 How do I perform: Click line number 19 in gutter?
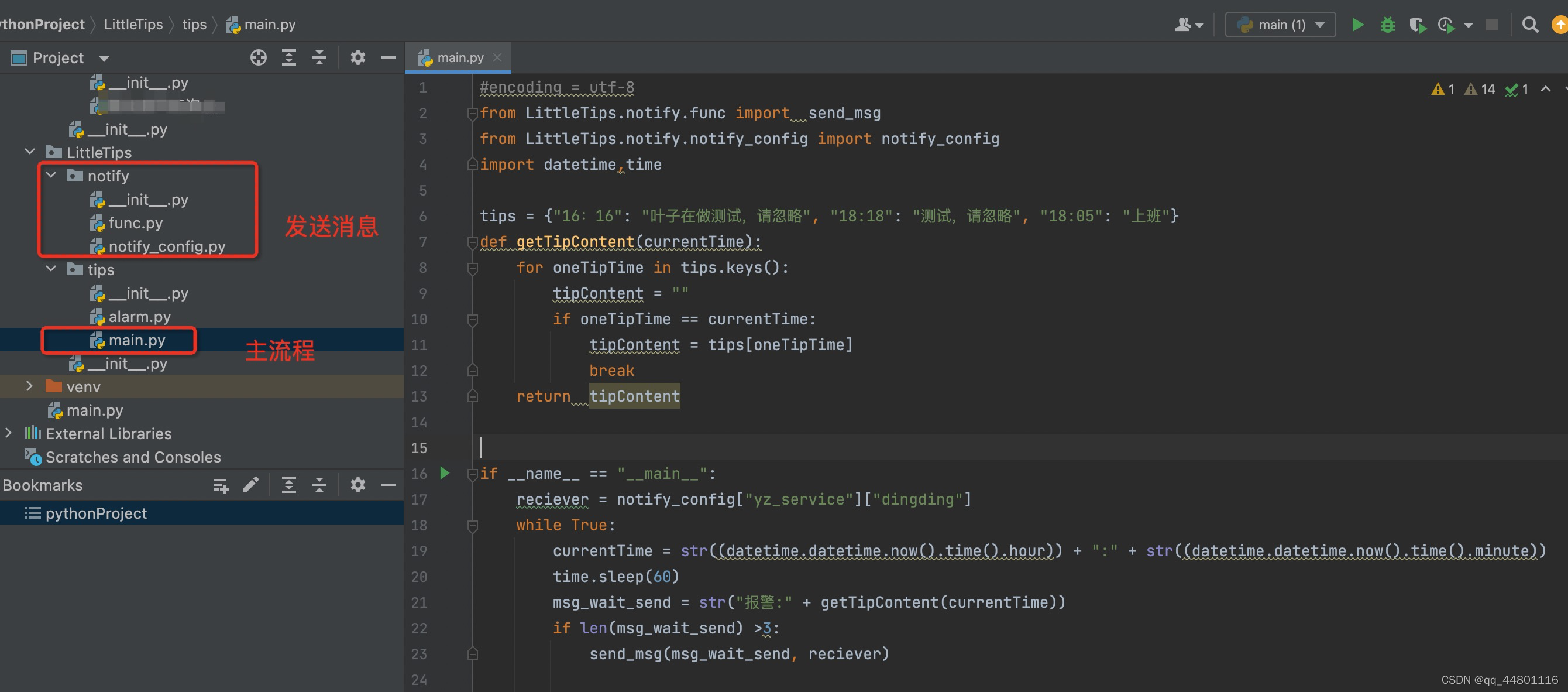point(419,551)
